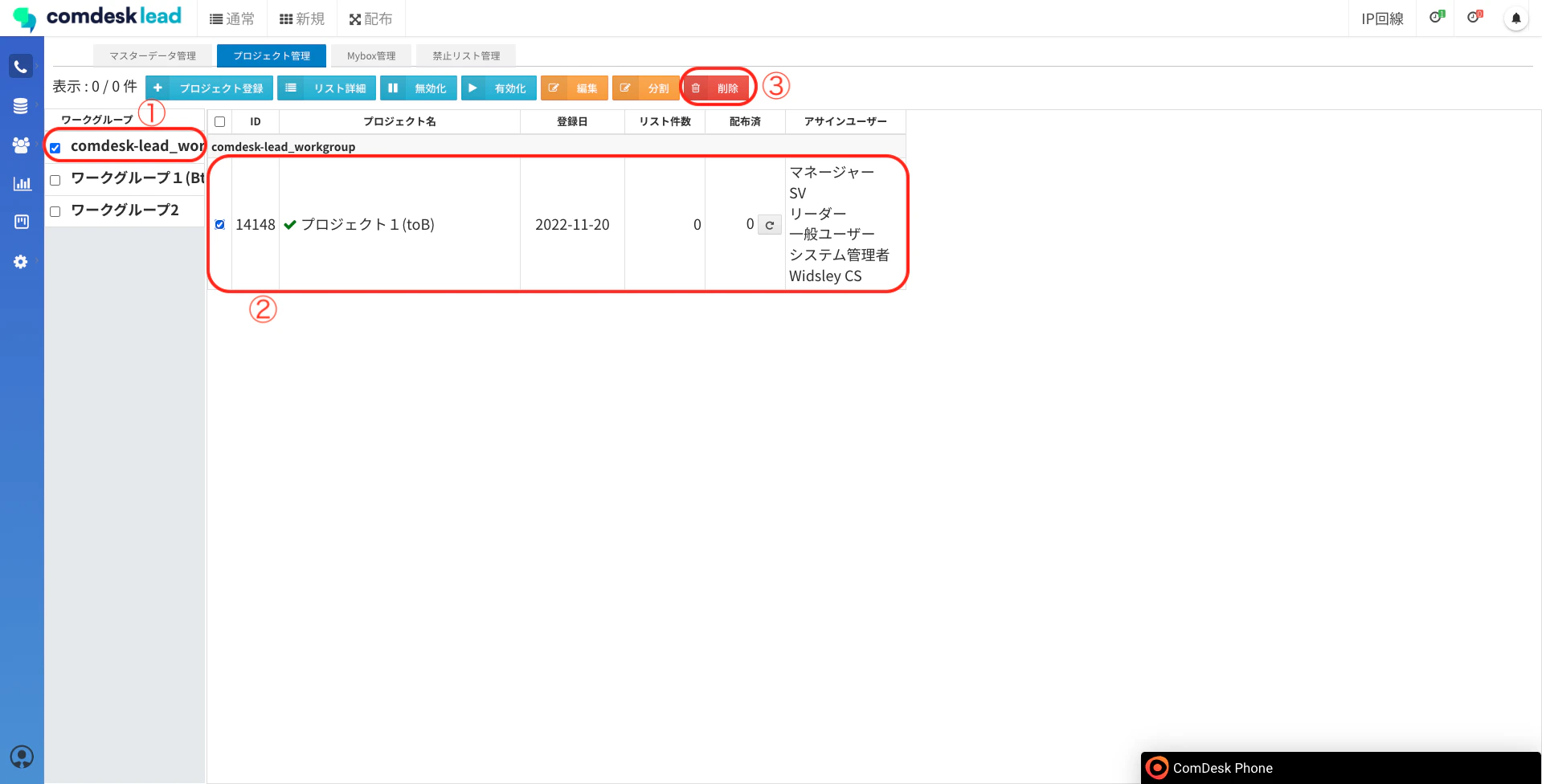Viewport: 1542px width, 784px height.
Task: Sort by the アサインユーザー column header
Action: [845, 122]
